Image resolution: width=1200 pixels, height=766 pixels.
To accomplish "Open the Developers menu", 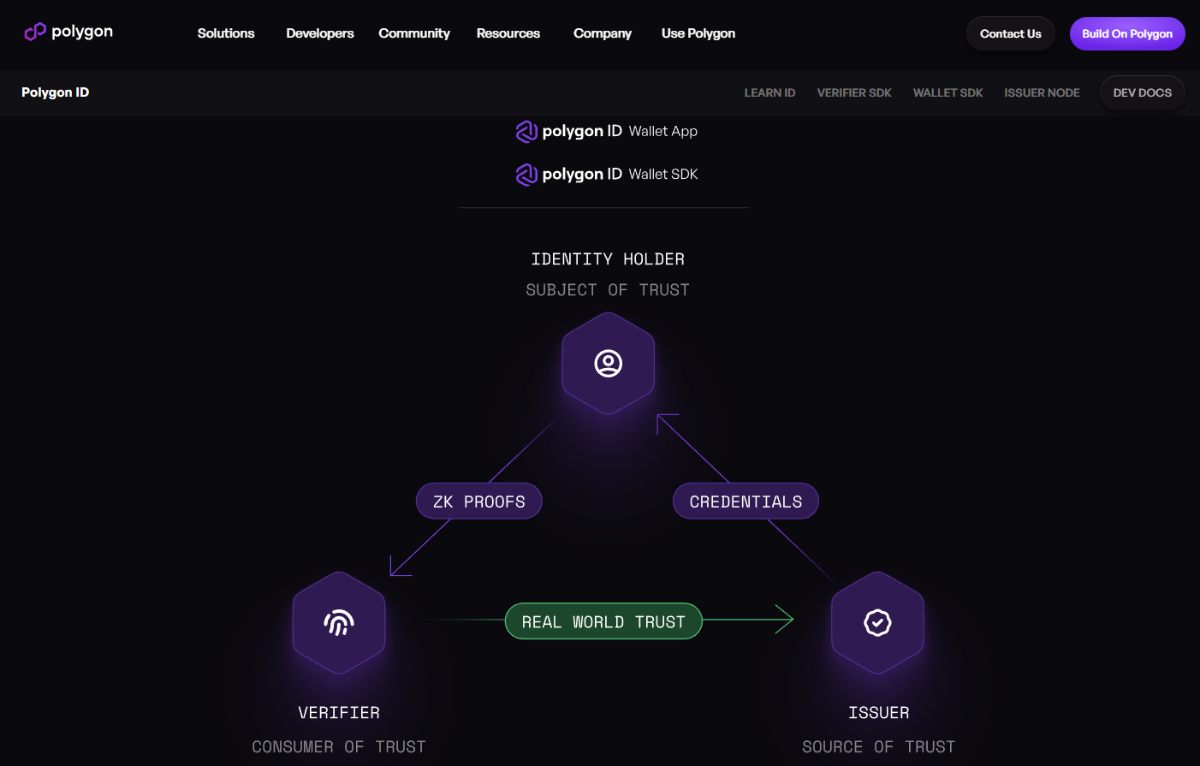I will pos(320,33).
